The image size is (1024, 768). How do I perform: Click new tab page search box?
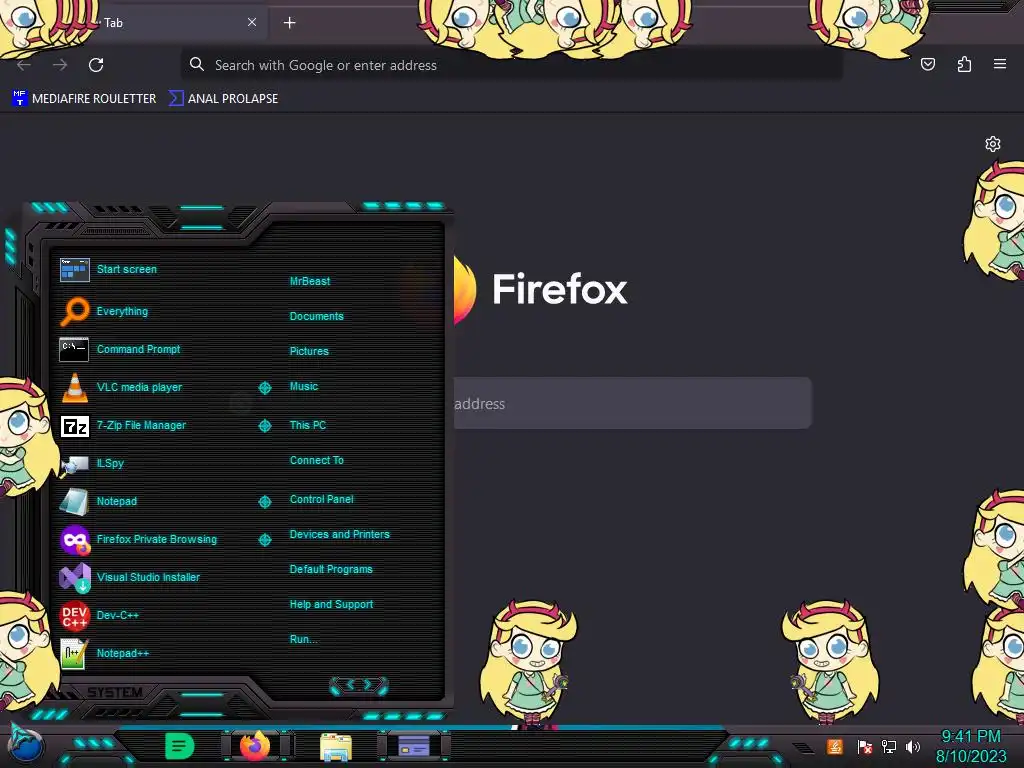632,404
